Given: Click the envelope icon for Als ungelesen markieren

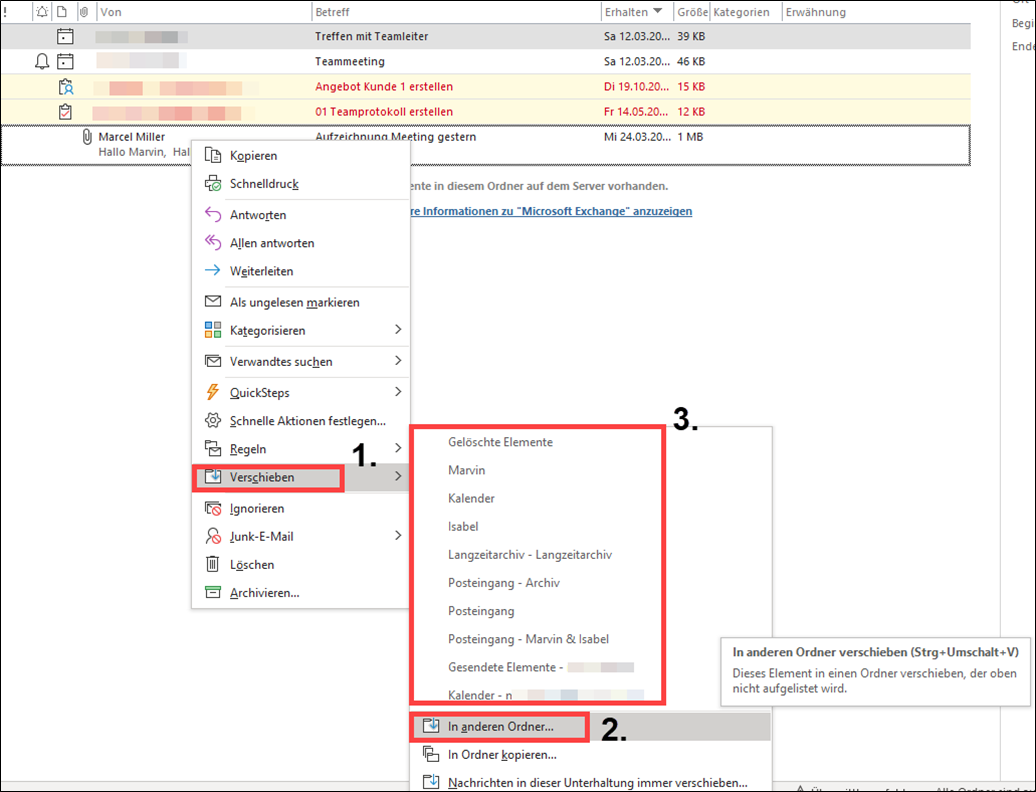Looking at the screenshot, I should (x=213, y=302).
